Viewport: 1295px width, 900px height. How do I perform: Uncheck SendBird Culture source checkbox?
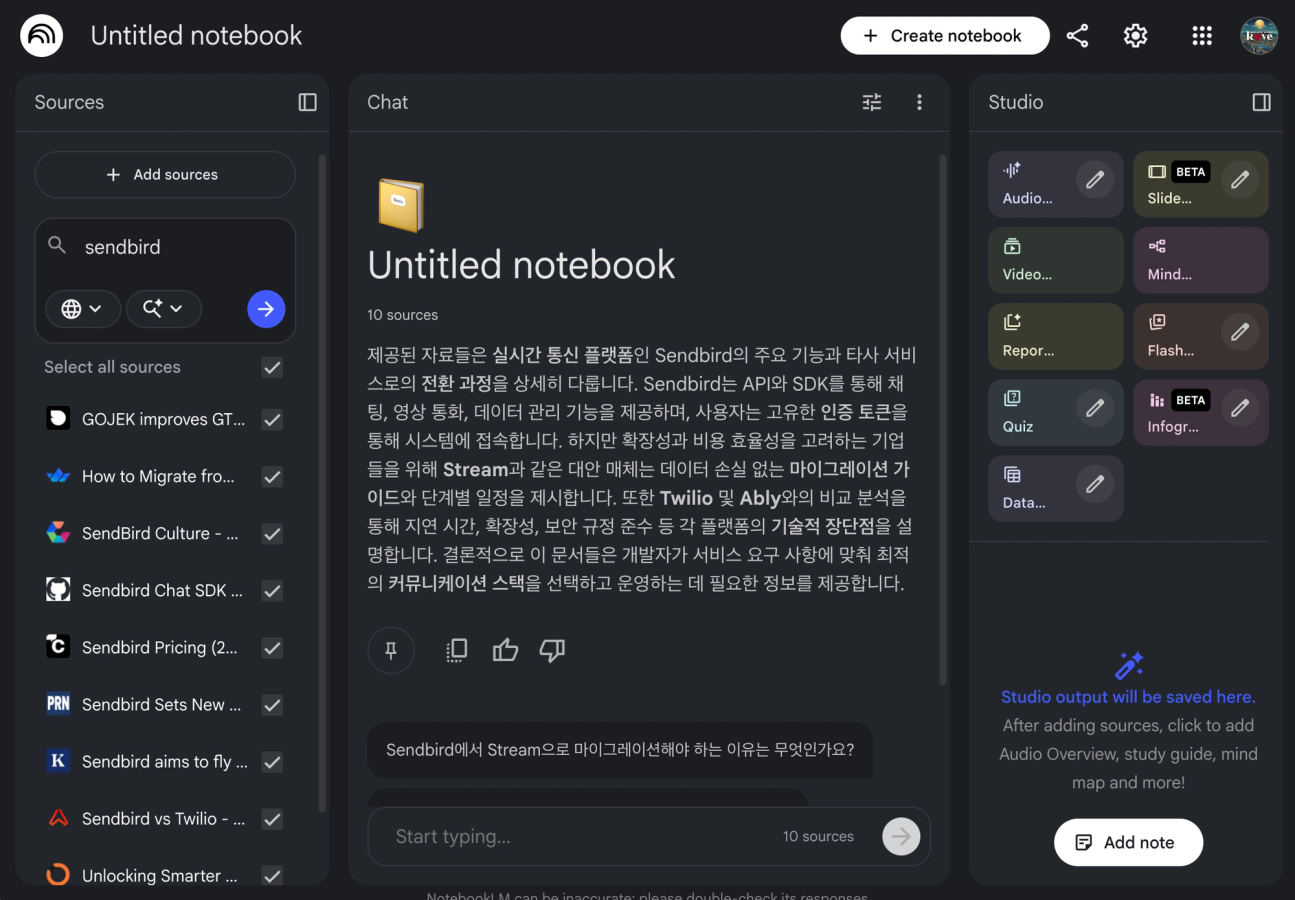tap(272, 534)
